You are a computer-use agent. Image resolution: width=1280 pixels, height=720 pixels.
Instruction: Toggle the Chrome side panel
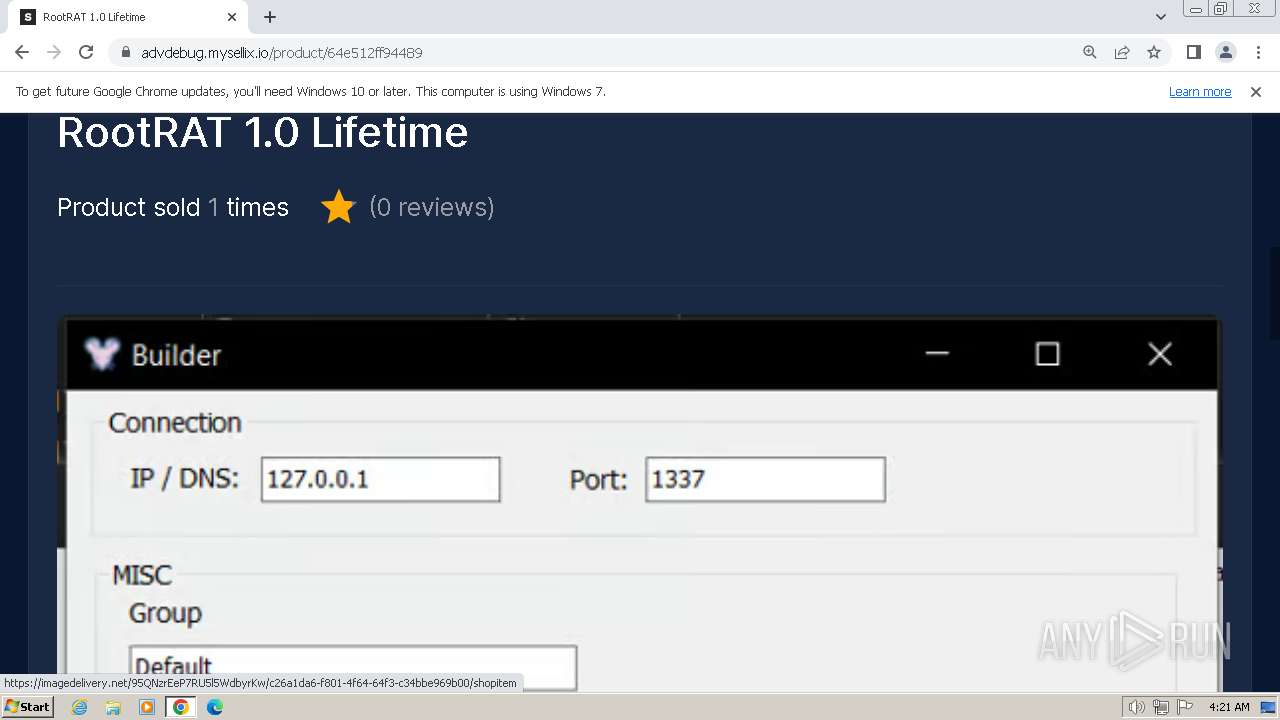(1193, 52)
